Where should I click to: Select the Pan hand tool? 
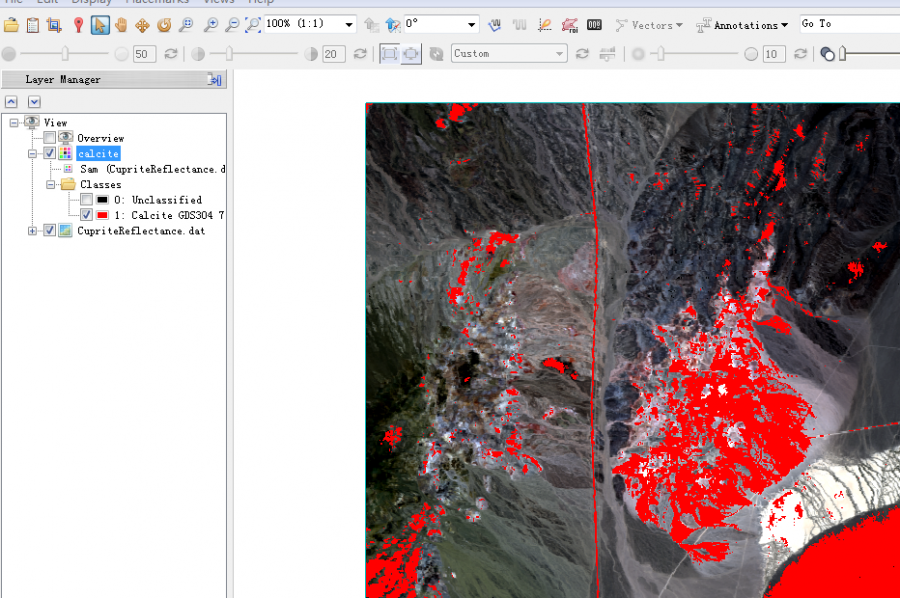121,25
